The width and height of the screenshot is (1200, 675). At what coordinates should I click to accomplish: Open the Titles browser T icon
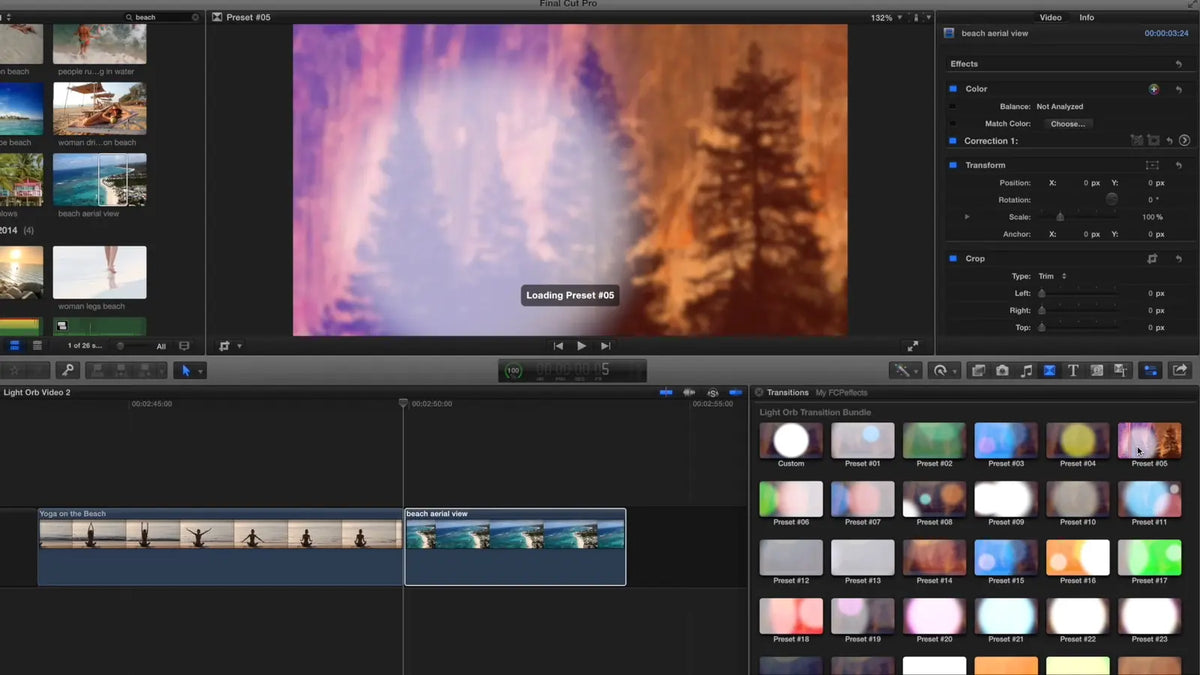click(x=1073, y=370)
